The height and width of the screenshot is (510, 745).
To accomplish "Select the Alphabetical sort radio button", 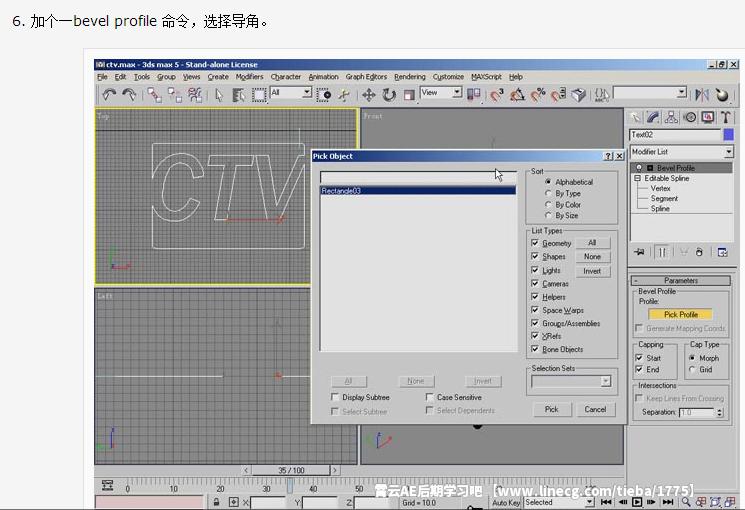I will pos(548,182).
